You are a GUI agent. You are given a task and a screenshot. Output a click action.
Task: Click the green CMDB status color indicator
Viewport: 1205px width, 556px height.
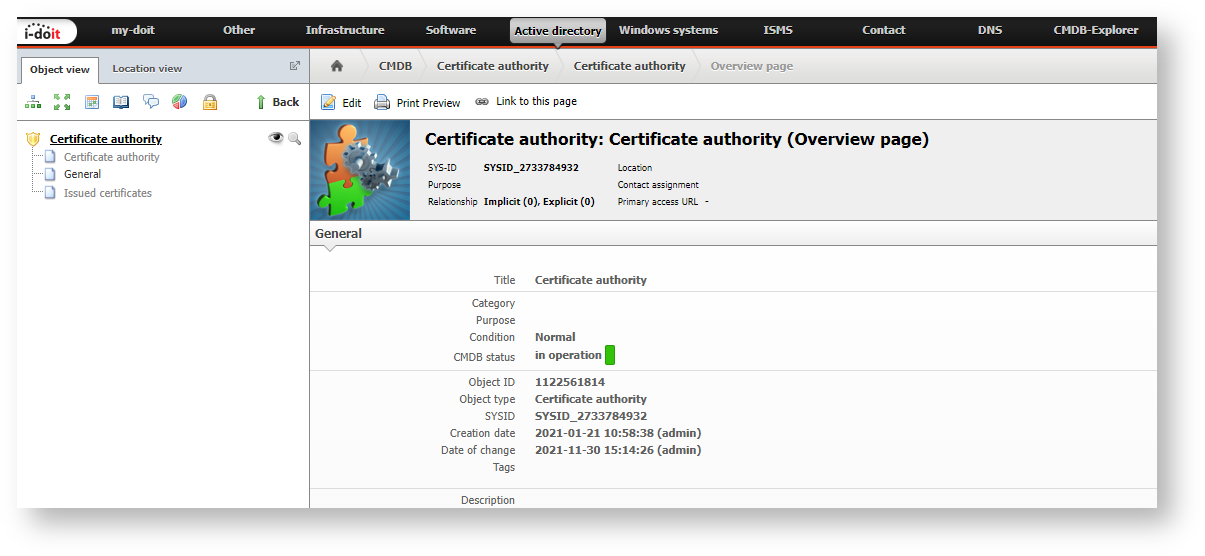[610, 355]
